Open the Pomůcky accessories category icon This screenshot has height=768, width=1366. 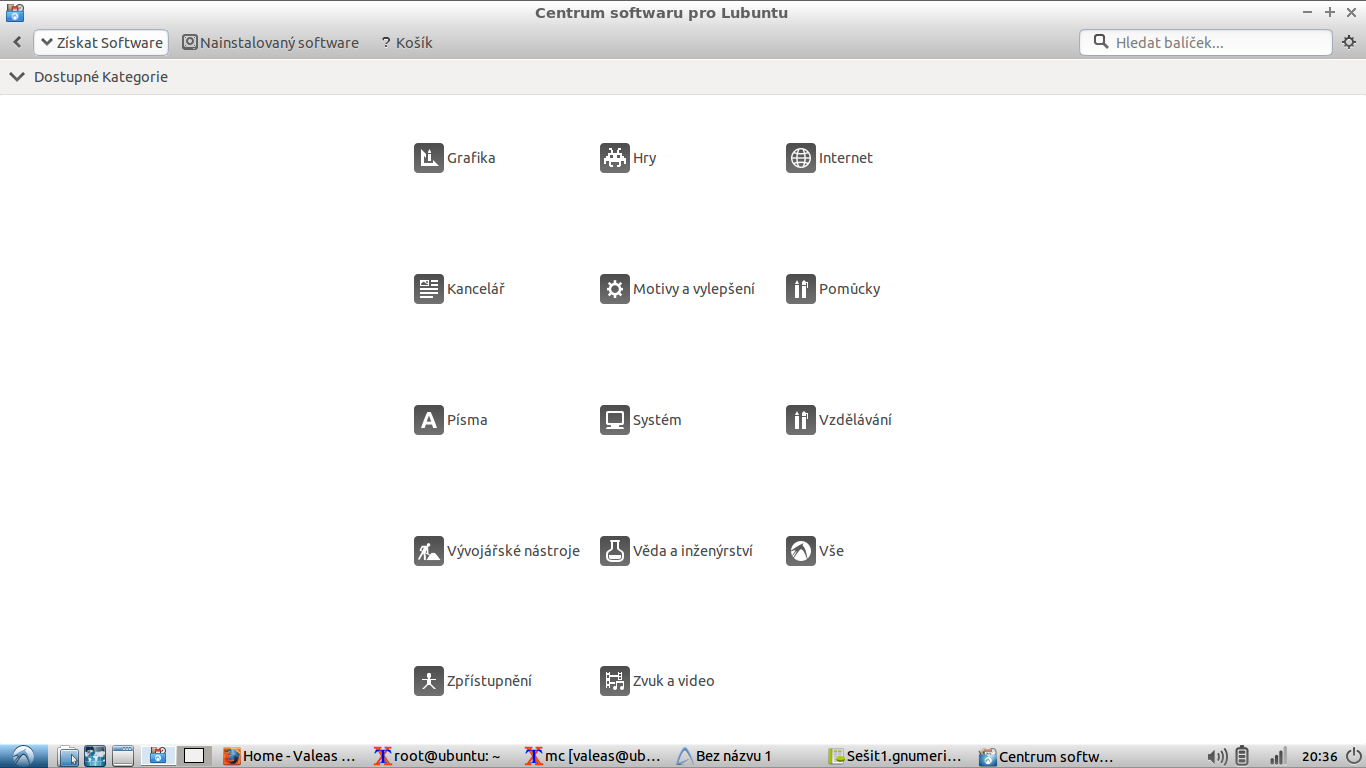[x=801, y=289]
